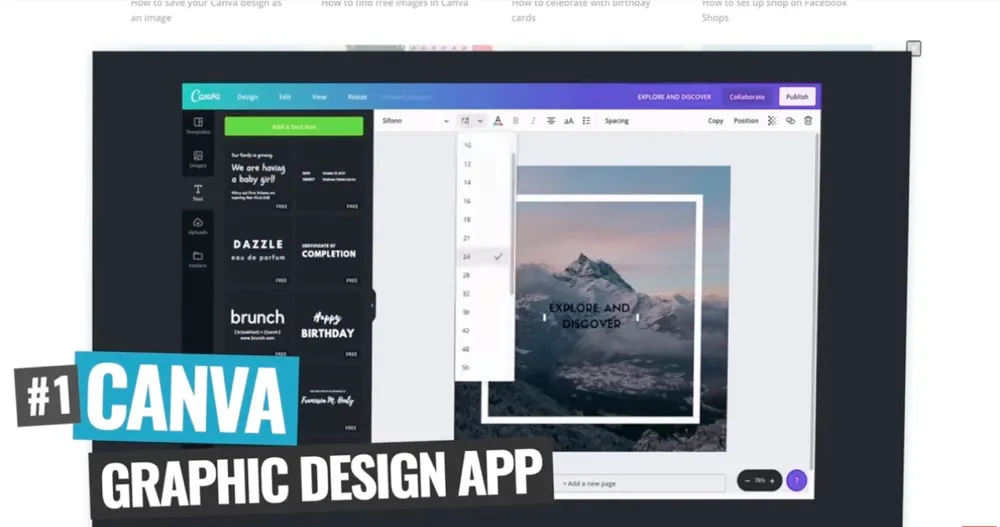Click the green Add a text box button
This screenshot has width=1000, height=527.
click(x=293, y=126)
